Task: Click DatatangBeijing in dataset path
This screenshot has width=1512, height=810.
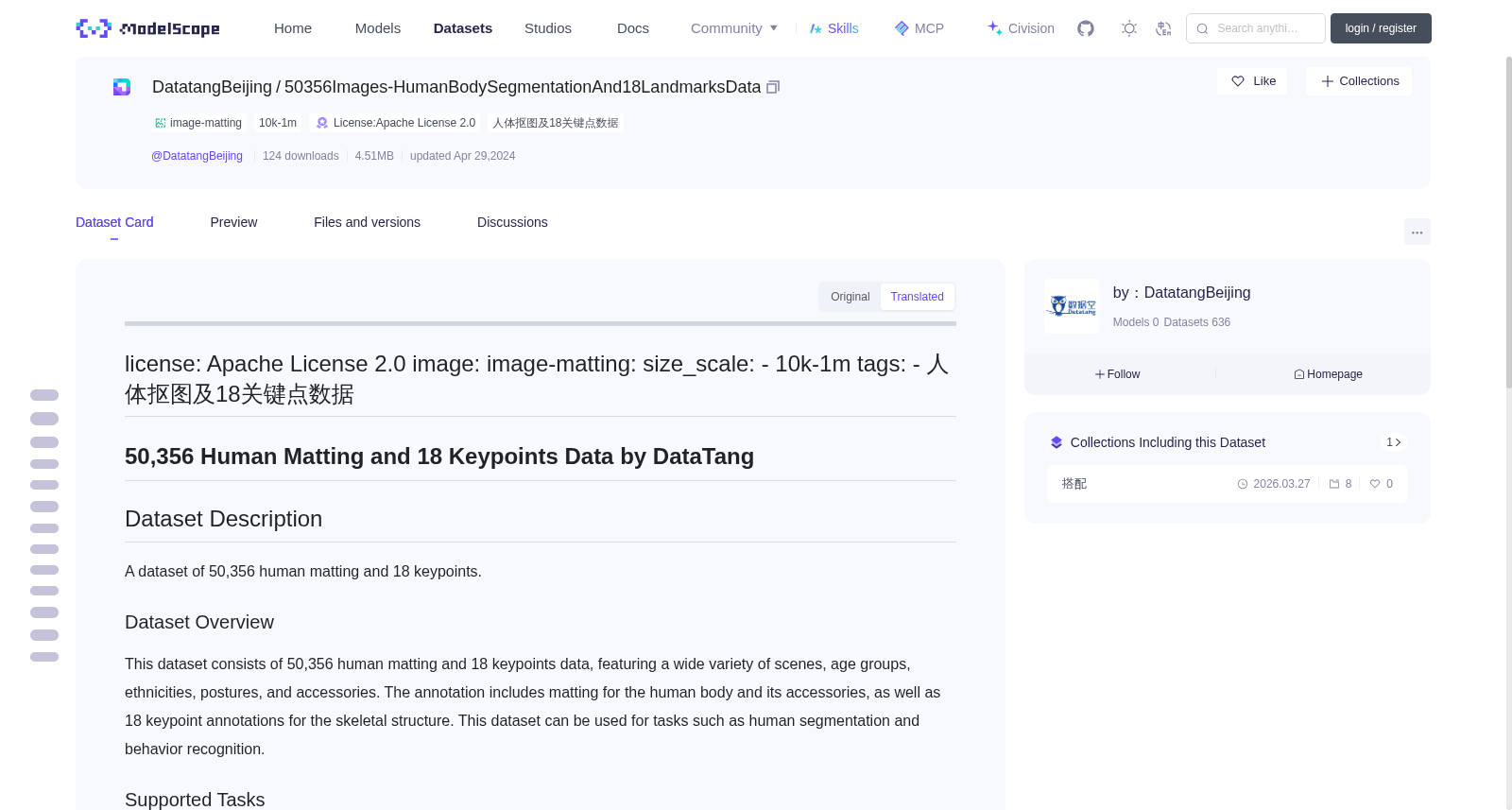Action: coord(212,87)
